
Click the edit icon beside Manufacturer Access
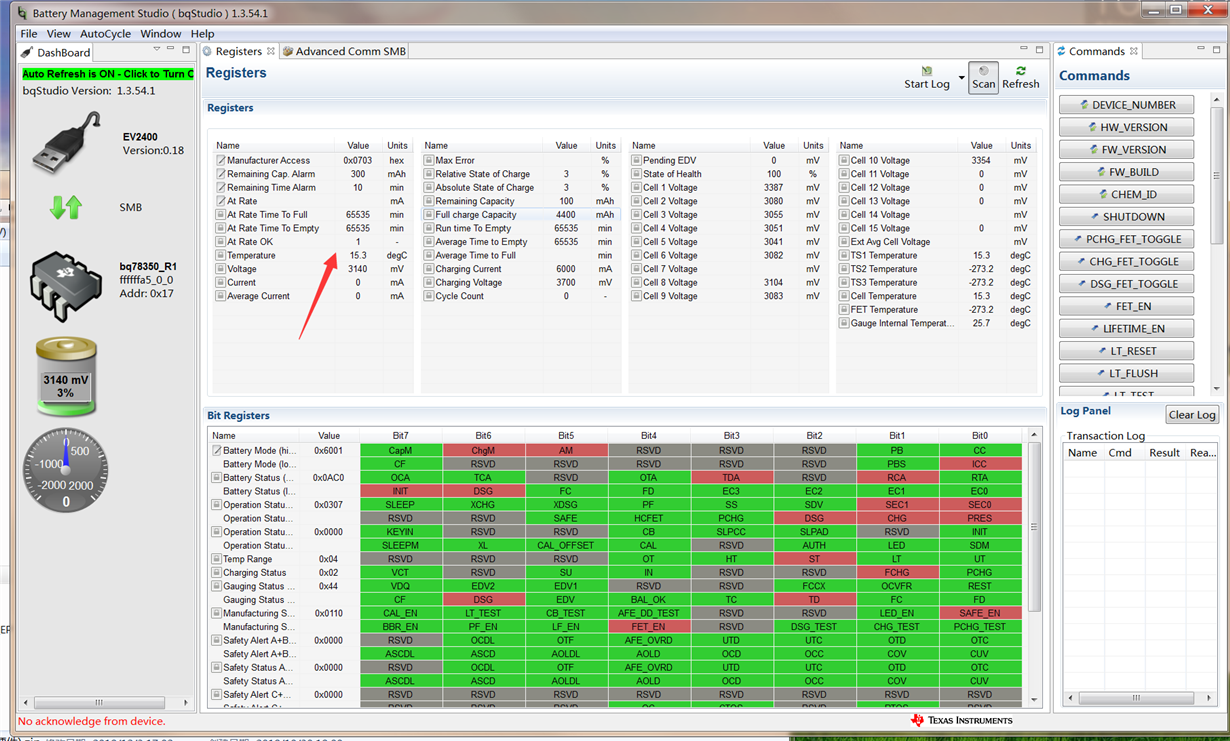(221, 160)
